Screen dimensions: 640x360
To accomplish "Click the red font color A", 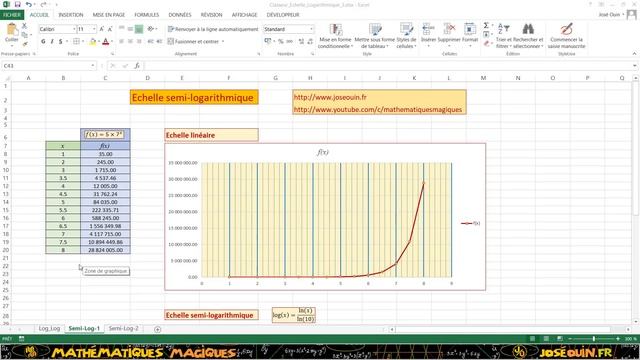I will (106, 41).
